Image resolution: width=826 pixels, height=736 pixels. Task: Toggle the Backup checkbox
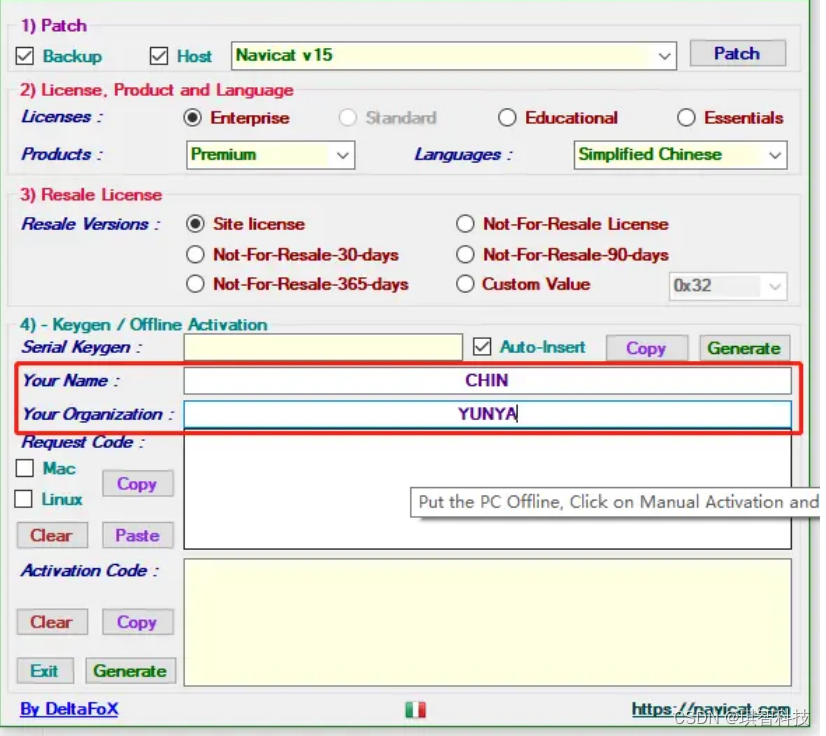(25, 56)
